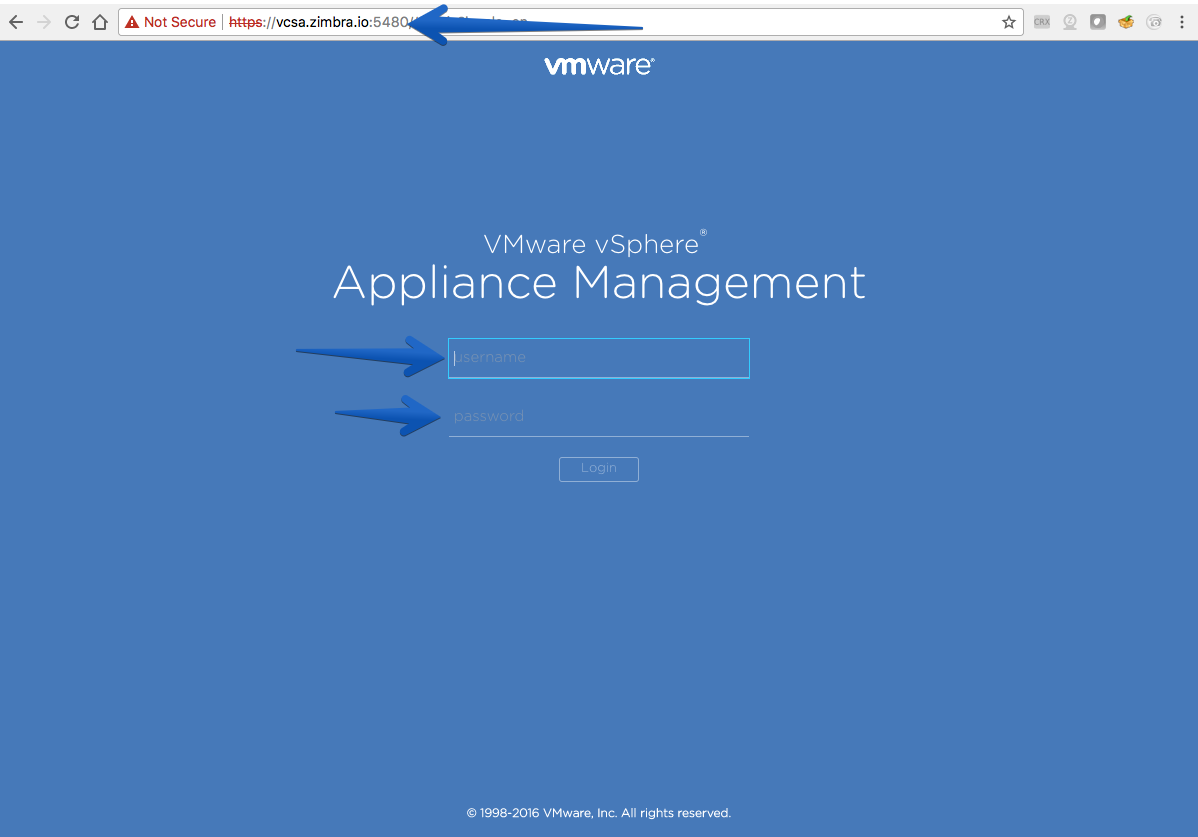Go back using the browser back arrow
This screenshot has height=837, width=1198.
pyautogui.click(x=16, y=22)
